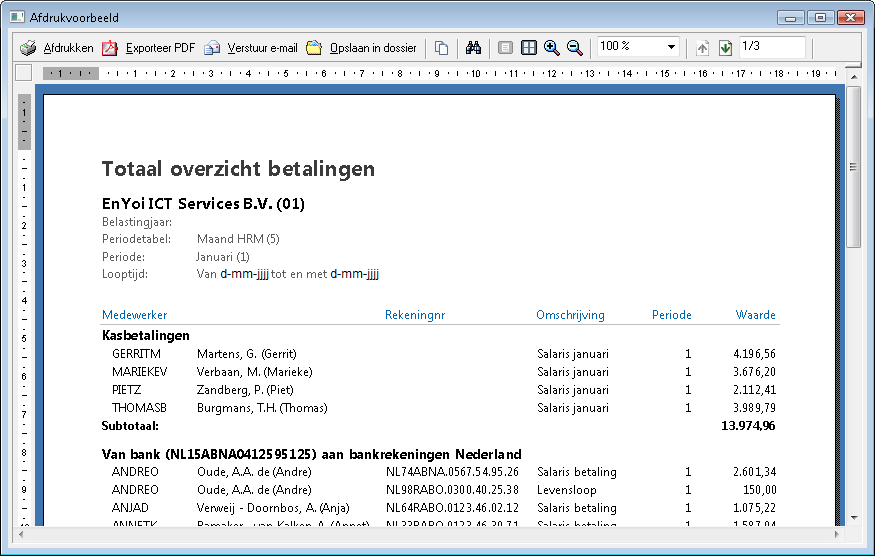Click the Opslaan in dossier folder icon
This screenshot has width=875, height=556.
314,48
